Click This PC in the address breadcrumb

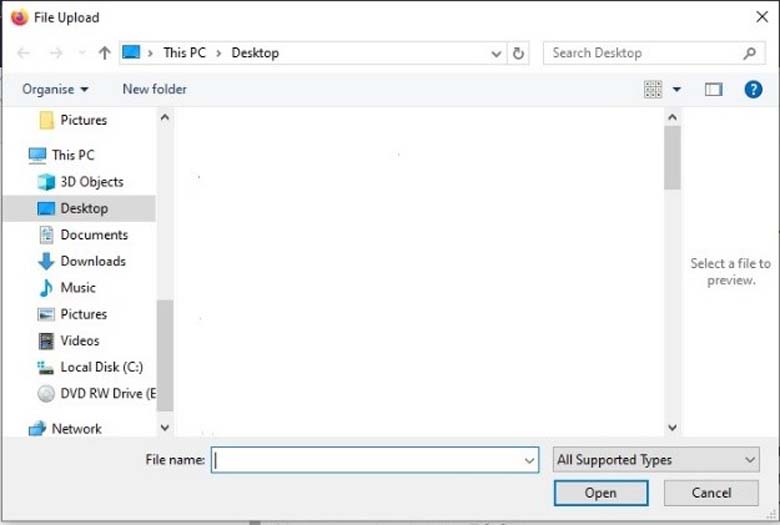184,53
